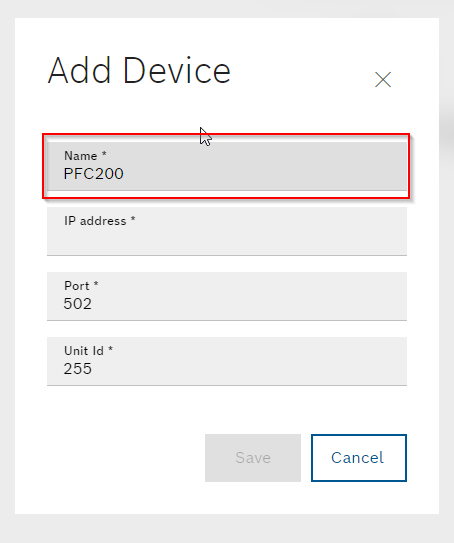Screen dimensions: 454x543
Task: Focus the Name input field
Action: coord(227,166)
